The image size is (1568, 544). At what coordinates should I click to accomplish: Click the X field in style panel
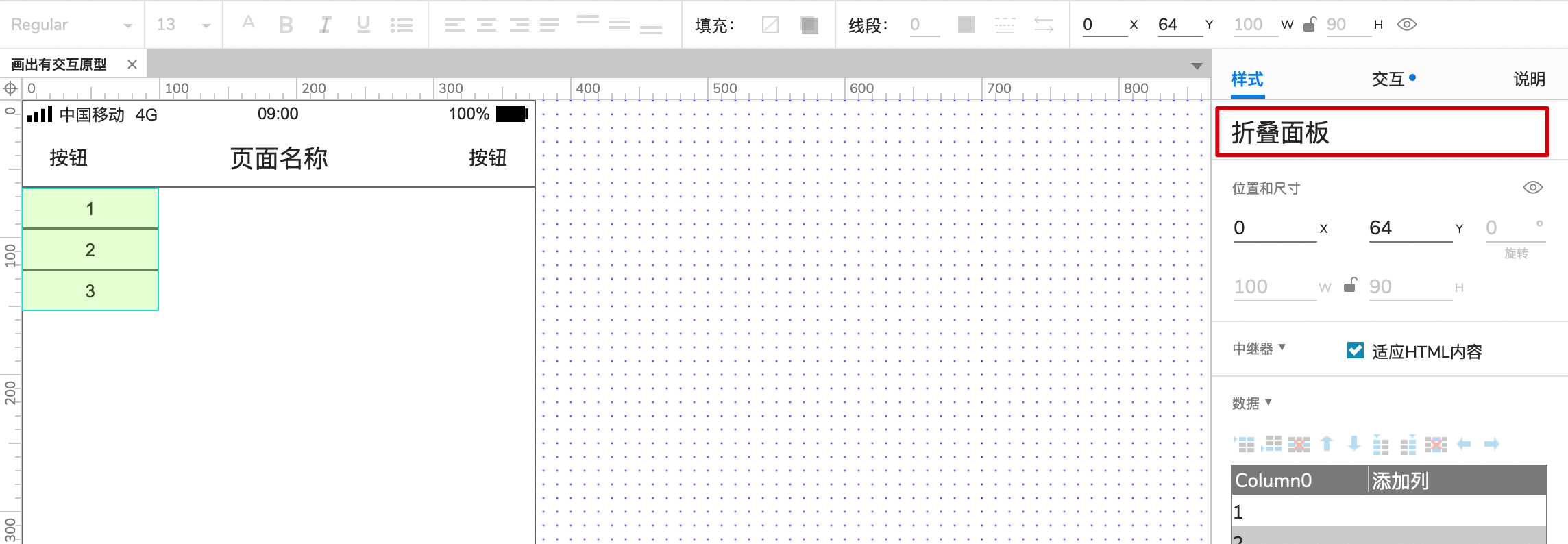(1275, 228)
